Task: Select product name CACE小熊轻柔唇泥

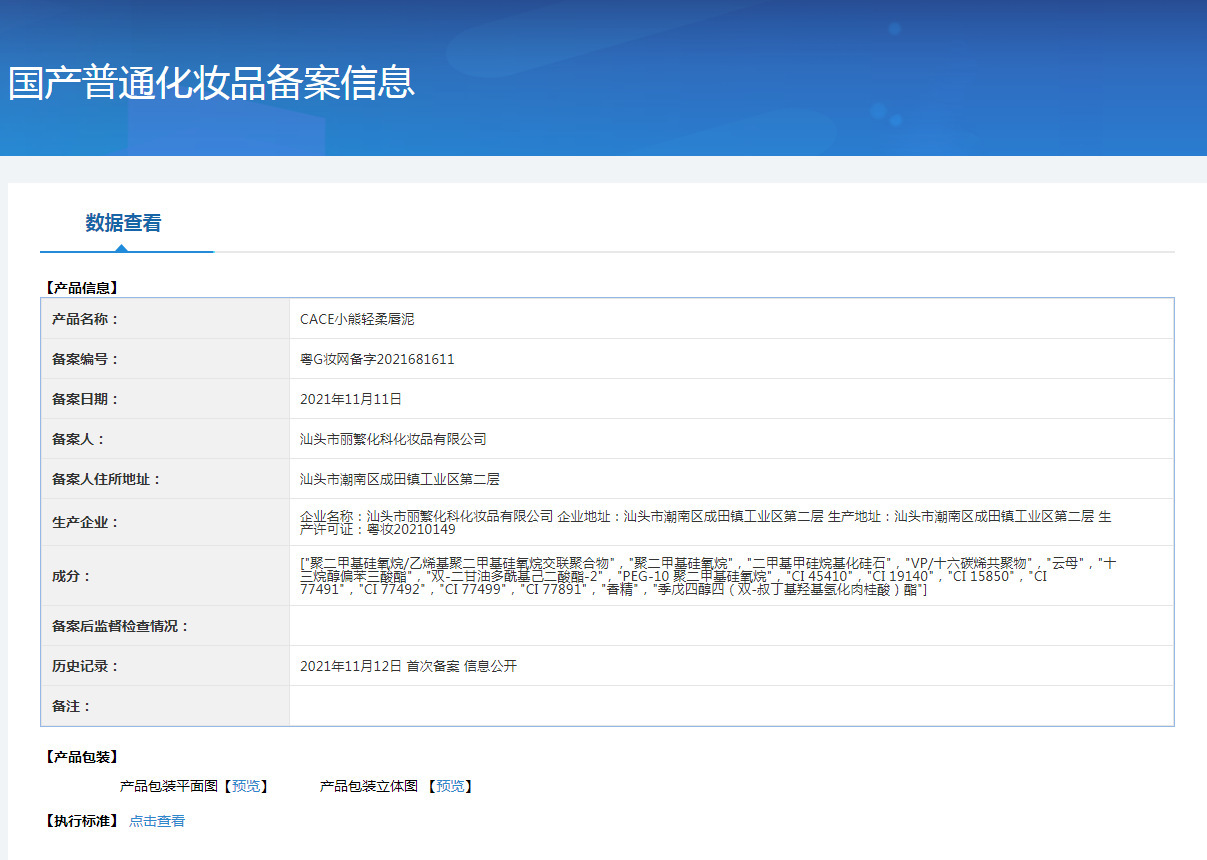Action: click(x=357, y=319)
